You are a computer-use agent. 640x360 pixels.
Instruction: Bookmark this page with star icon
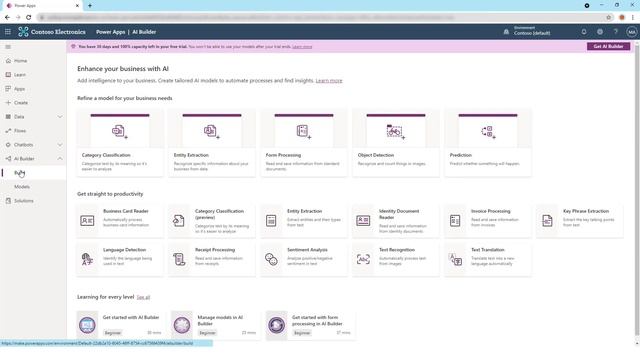[609, 17]
